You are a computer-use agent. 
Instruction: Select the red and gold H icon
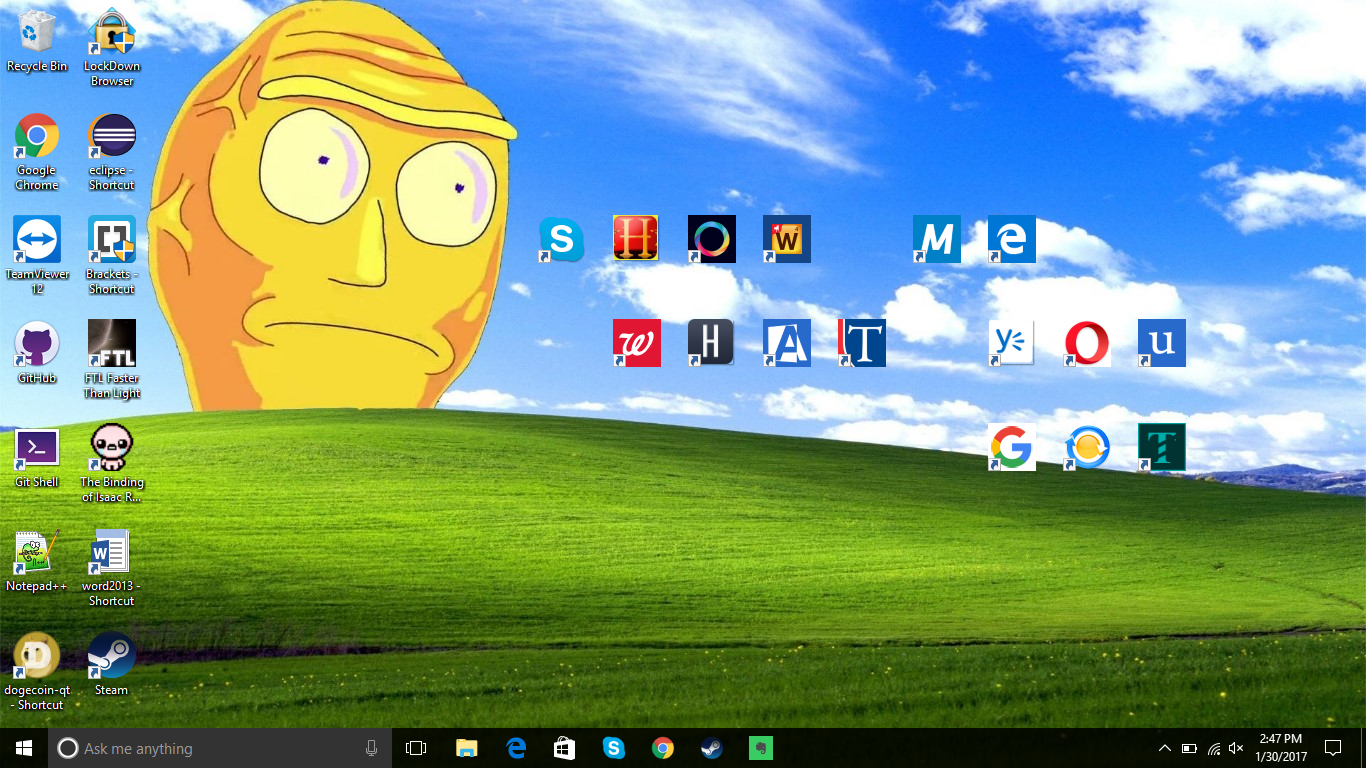(637, 239)
